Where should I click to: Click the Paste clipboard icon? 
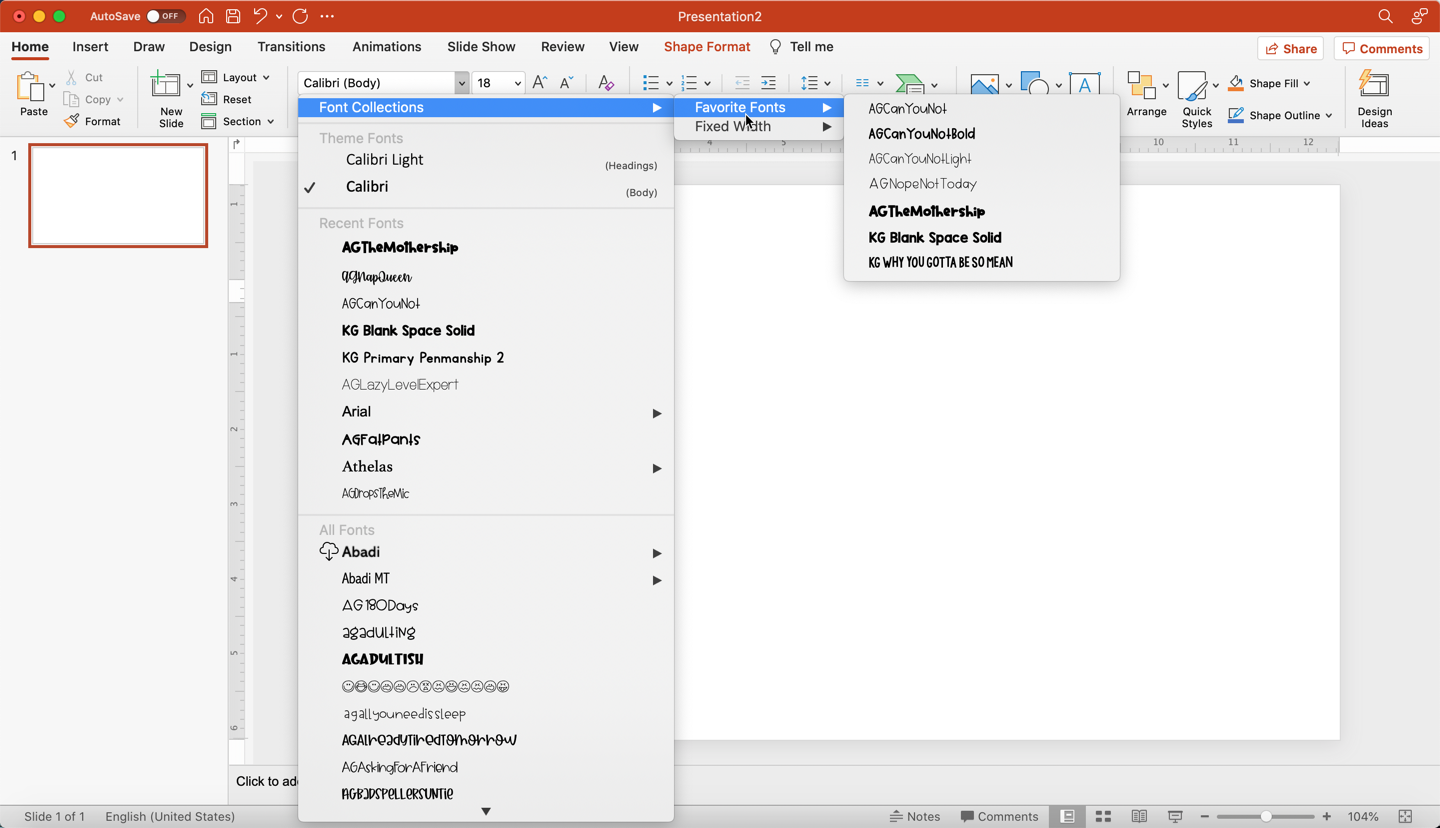point(31,87)
